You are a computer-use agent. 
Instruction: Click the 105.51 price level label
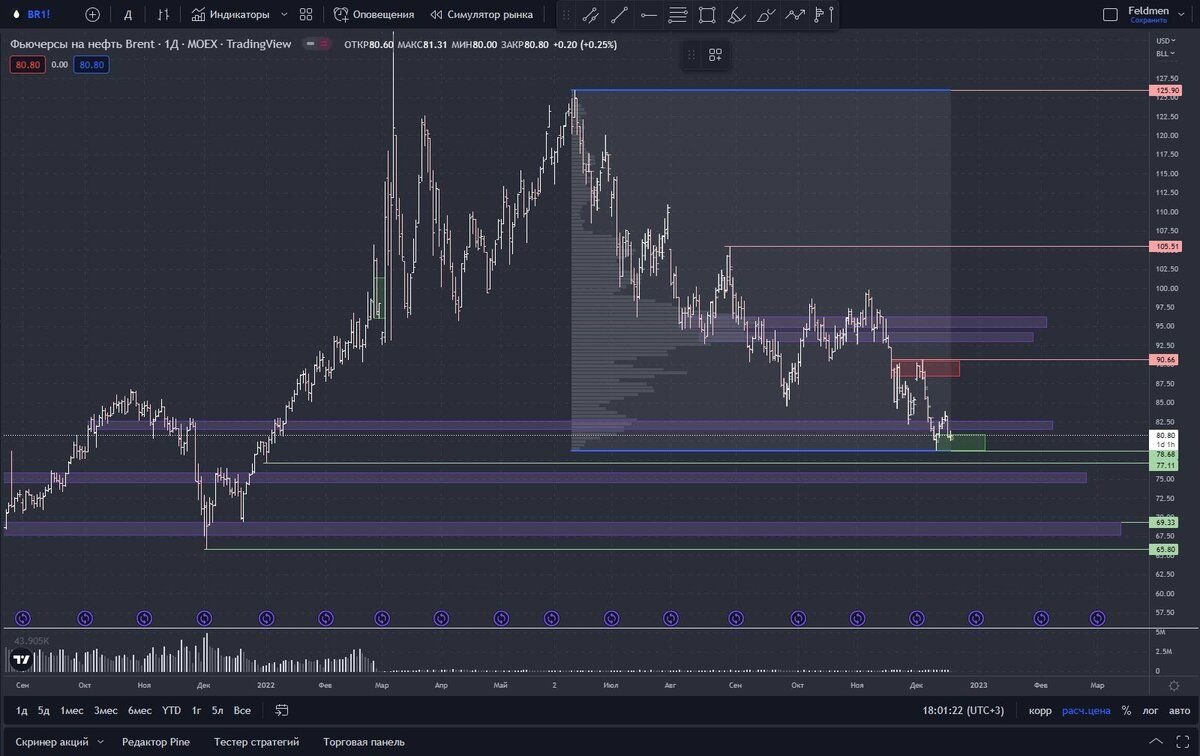[x=1167, y=246]
